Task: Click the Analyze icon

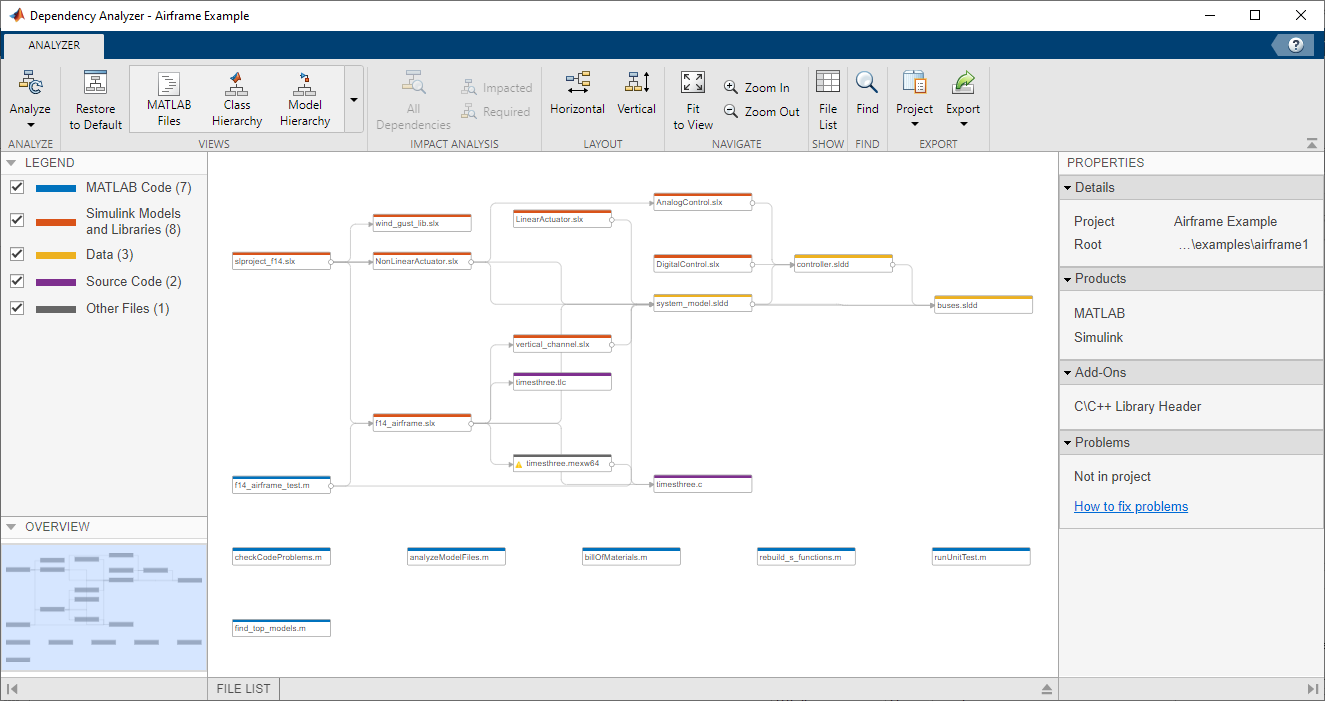Action: [x=30, y=84]
